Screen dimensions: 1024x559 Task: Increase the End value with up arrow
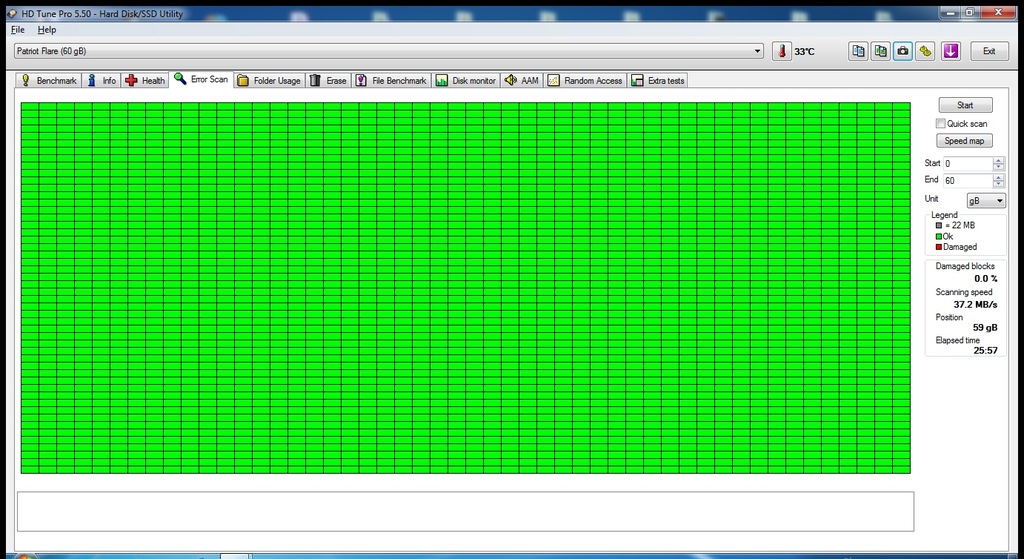coord(999,177)
